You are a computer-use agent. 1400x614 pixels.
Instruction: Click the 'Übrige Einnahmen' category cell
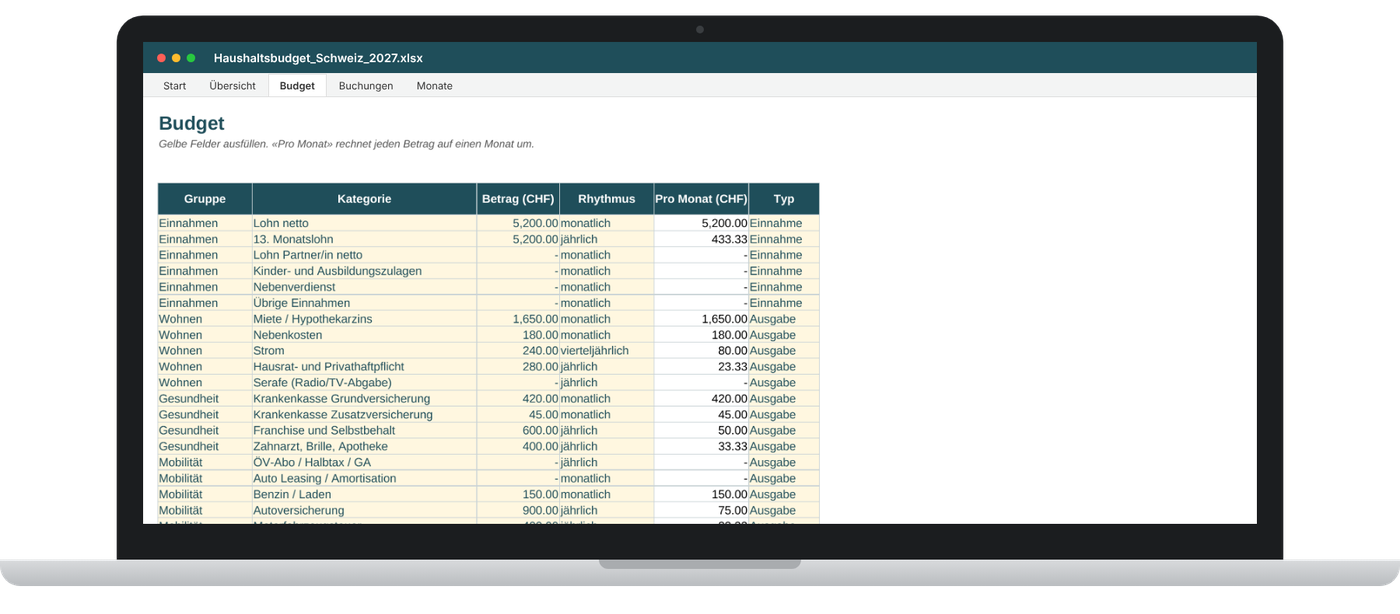tap(364, 303)
